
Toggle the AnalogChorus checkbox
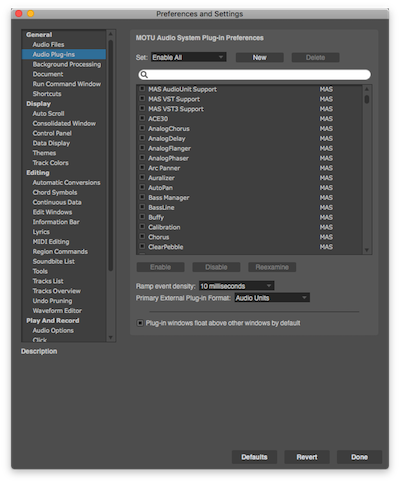pyautogui.click(x=142, y=128)
